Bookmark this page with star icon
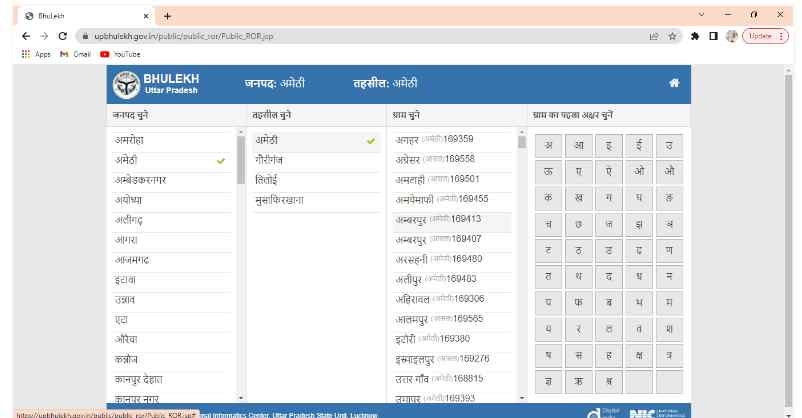 tap(673, 35)
